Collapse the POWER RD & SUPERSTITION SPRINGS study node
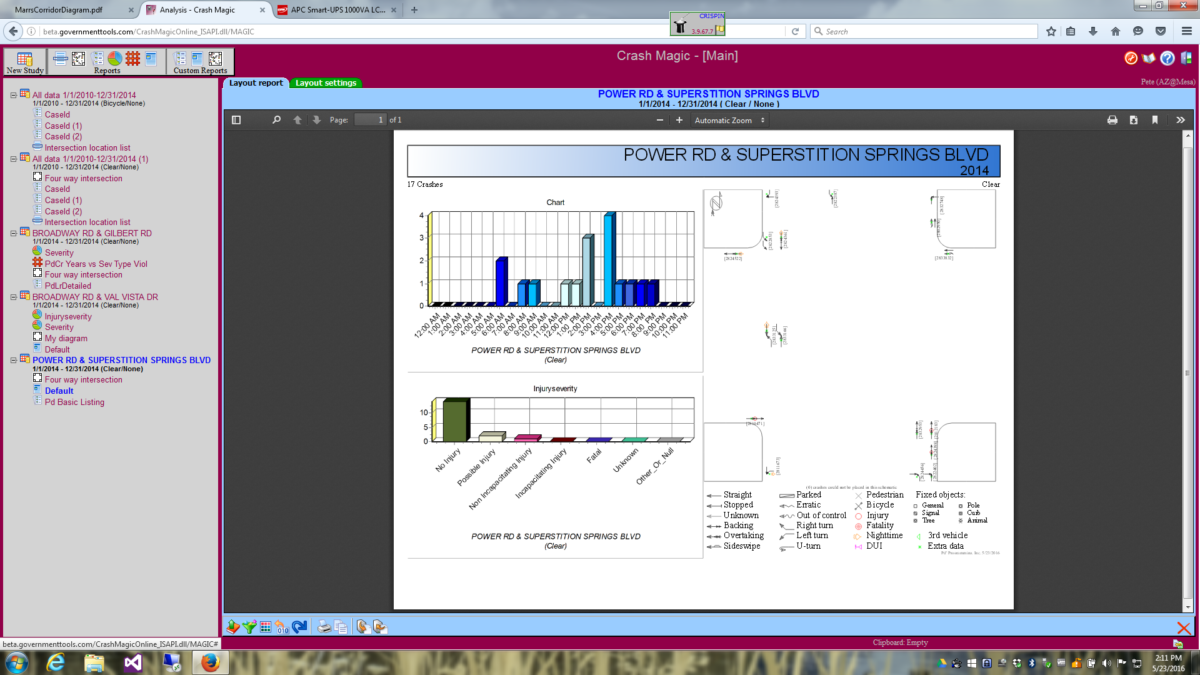 click(x=14, y=359)
